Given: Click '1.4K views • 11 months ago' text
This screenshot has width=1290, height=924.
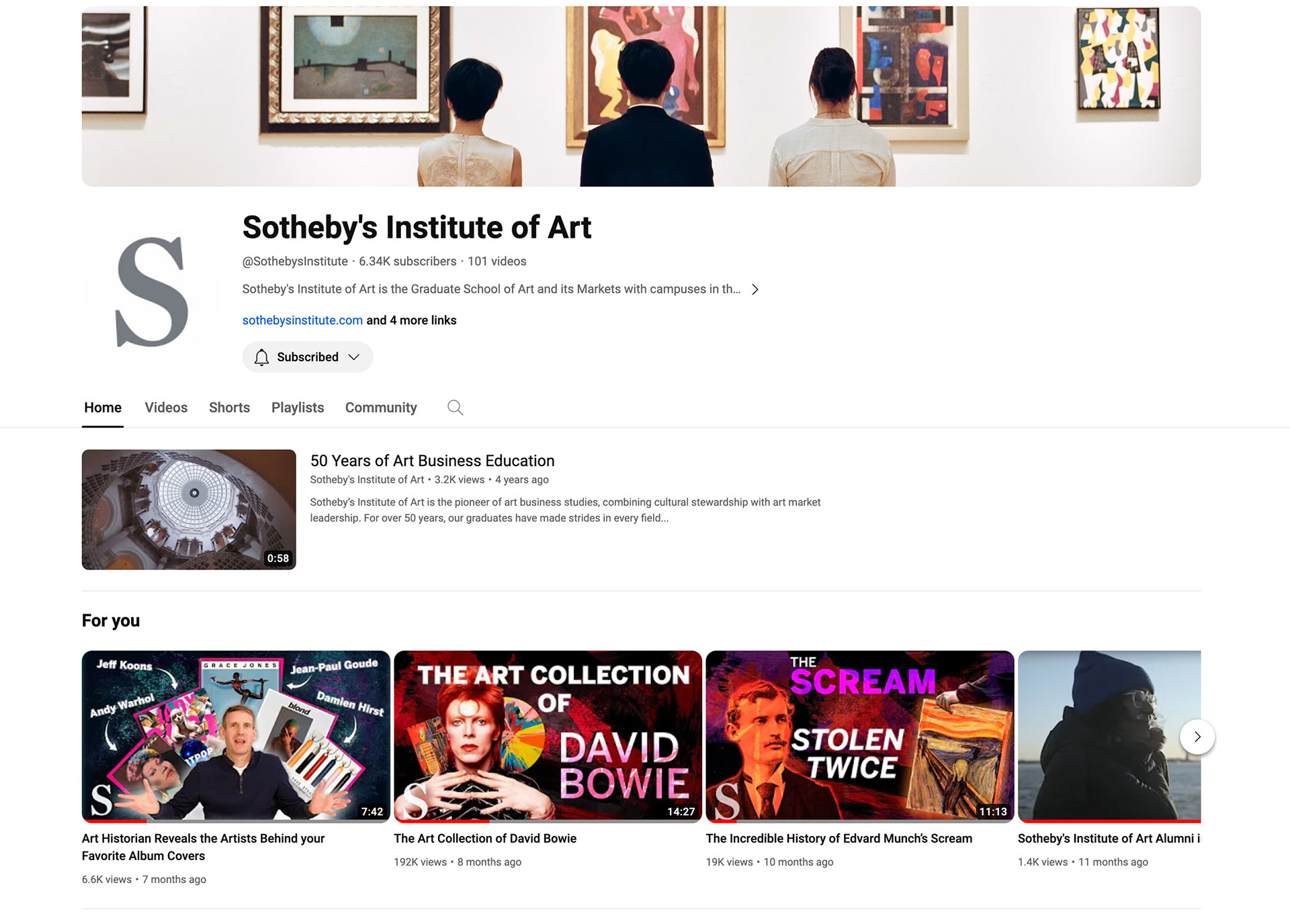Looking at the screenshot, I should 1083,862.
